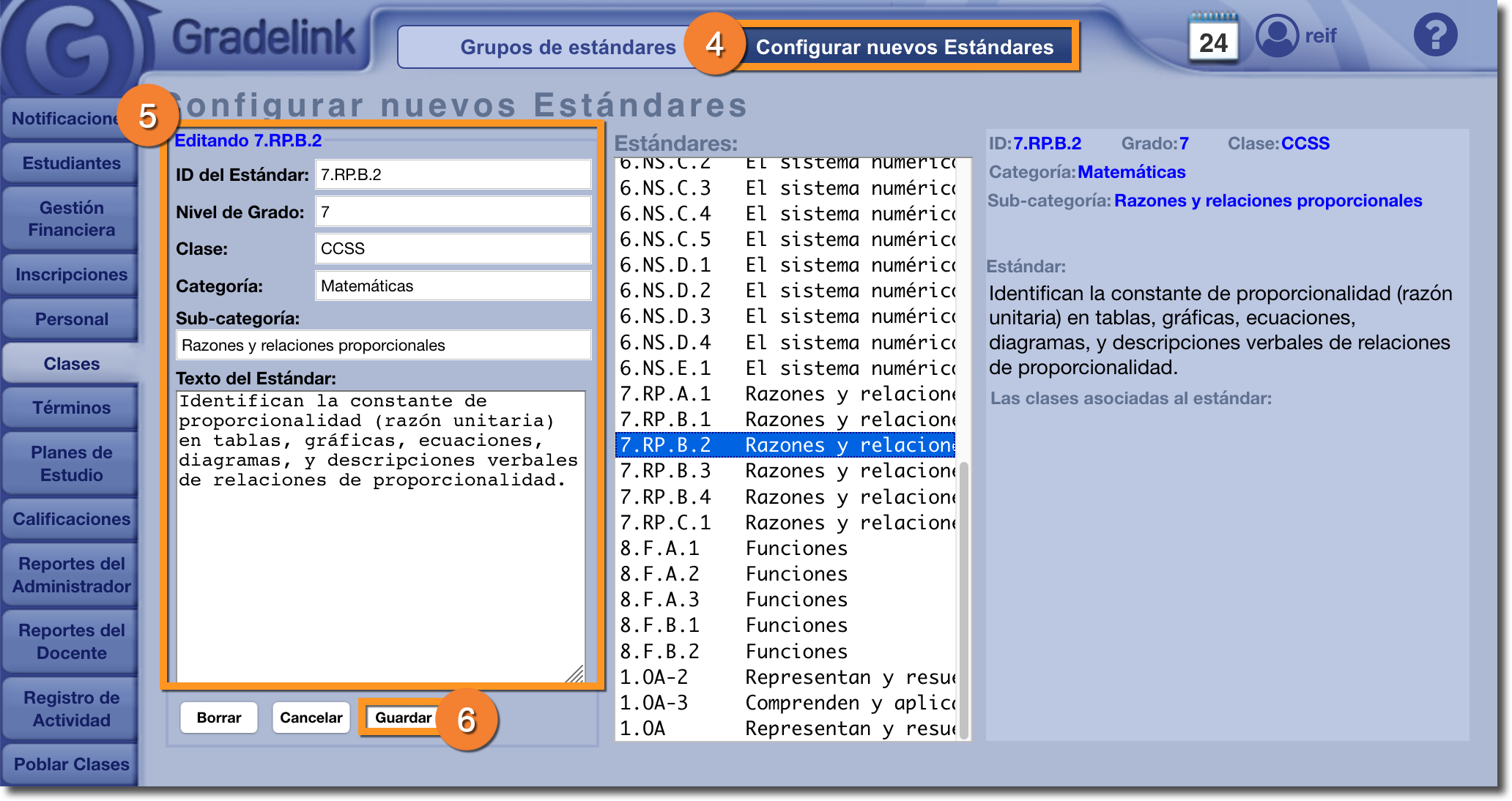Screen dimensions: 1512x801
Task: Go to the Calificaciones sidebar section
Action: tap(71, 519)
